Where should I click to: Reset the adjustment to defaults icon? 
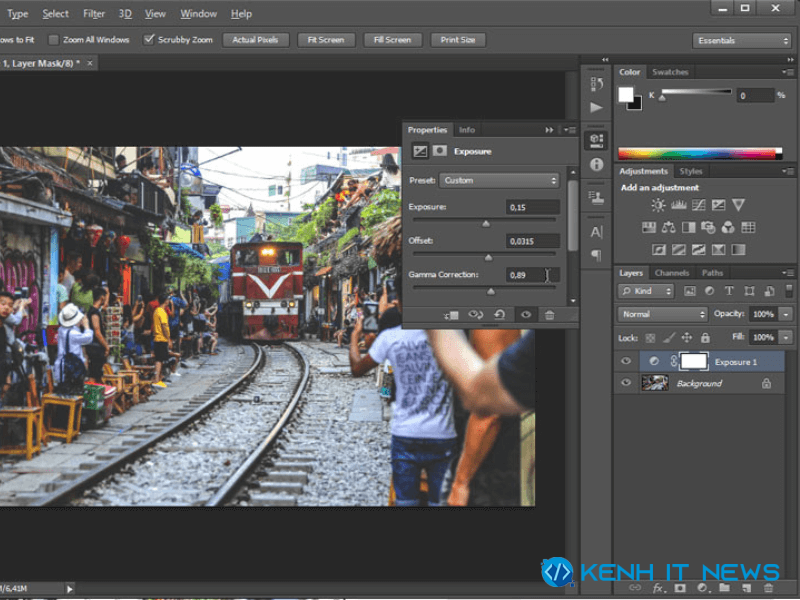(499, 315)
